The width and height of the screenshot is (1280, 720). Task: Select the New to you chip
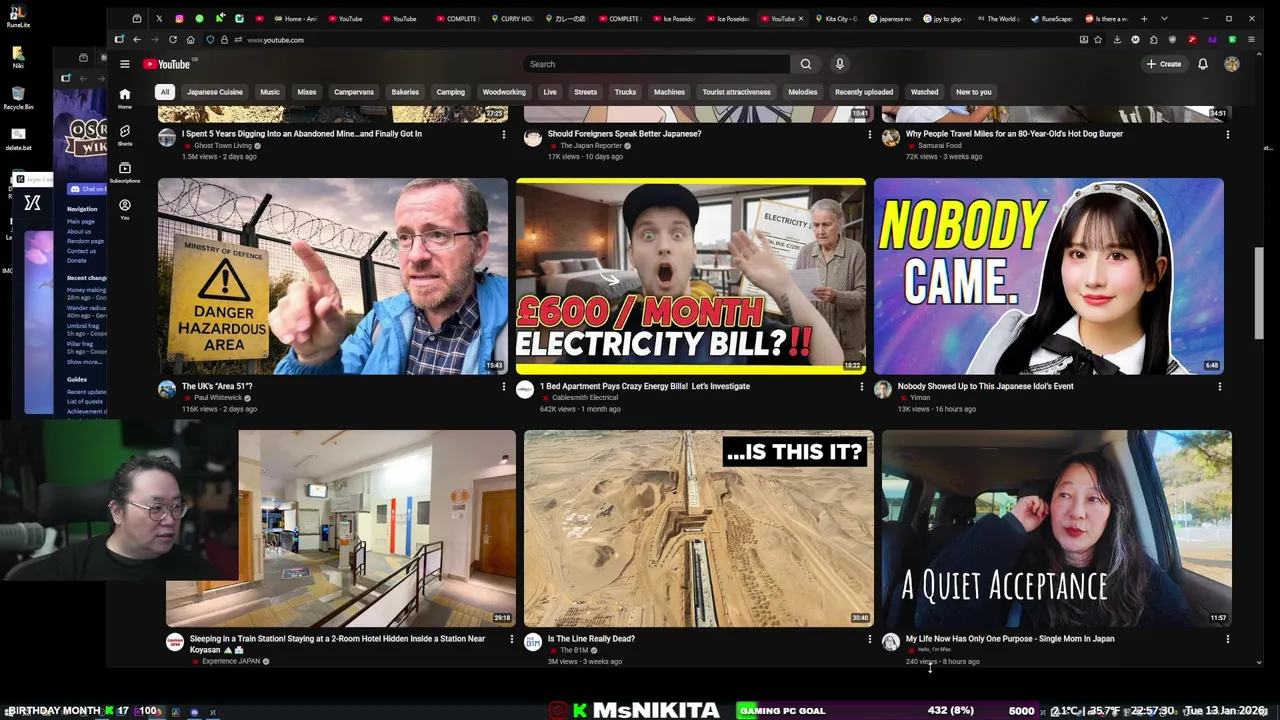[974, 92]
